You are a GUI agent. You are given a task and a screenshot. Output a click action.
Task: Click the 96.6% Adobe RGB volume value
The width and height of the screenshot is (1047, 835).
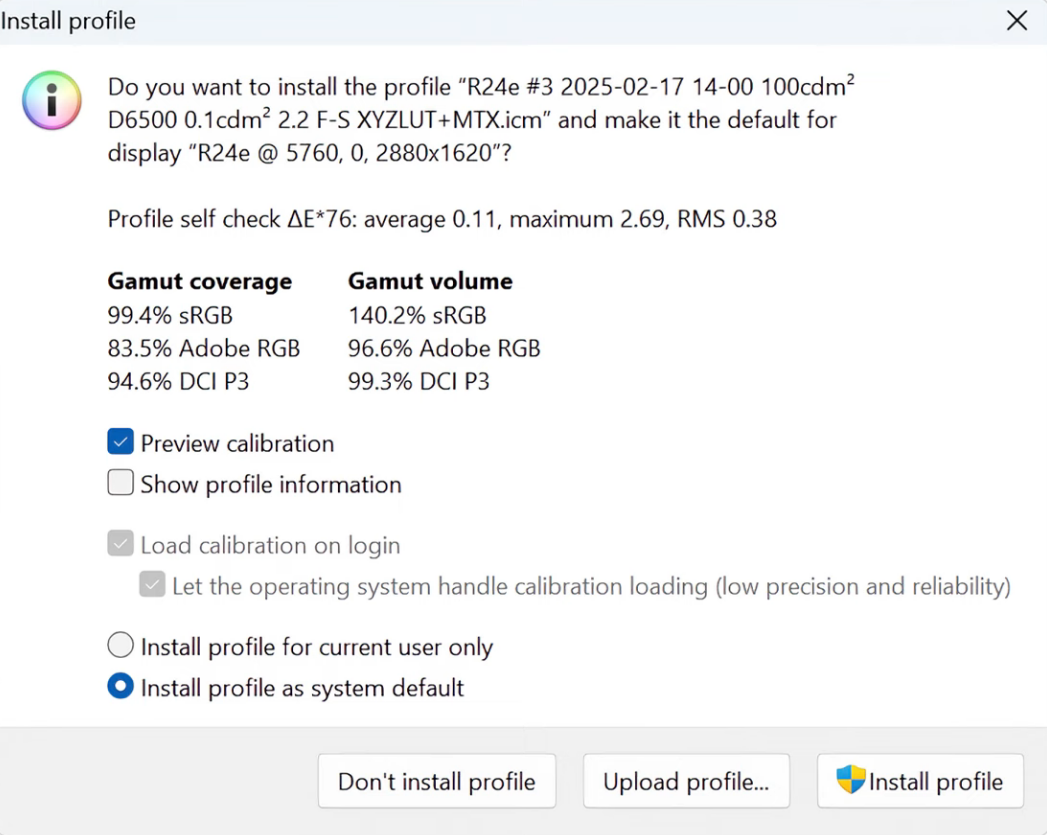pyautogui.click(x=444, y=349)
